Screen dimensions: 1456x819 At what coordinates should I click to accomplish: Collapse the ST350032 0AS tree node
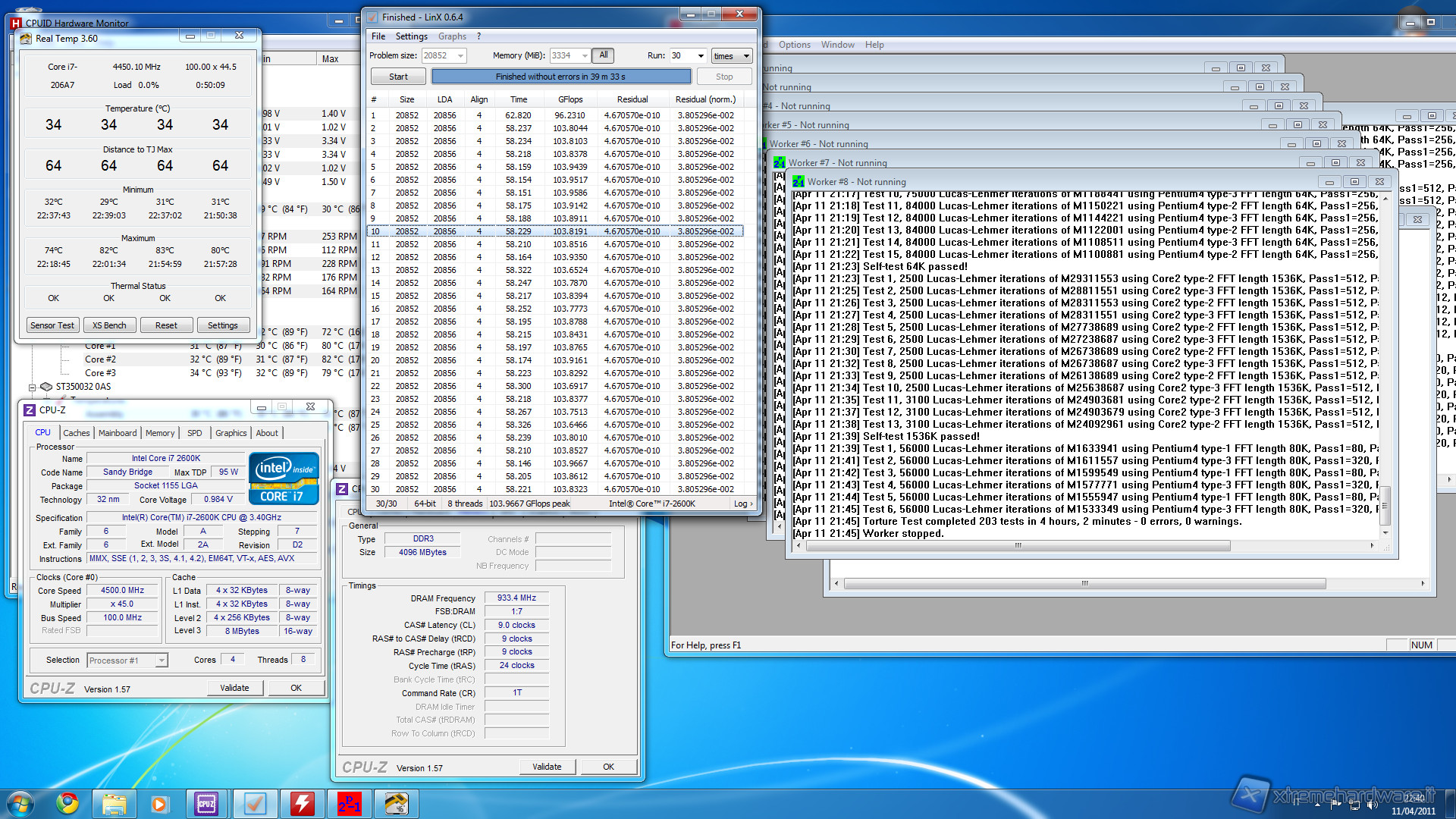33,387
